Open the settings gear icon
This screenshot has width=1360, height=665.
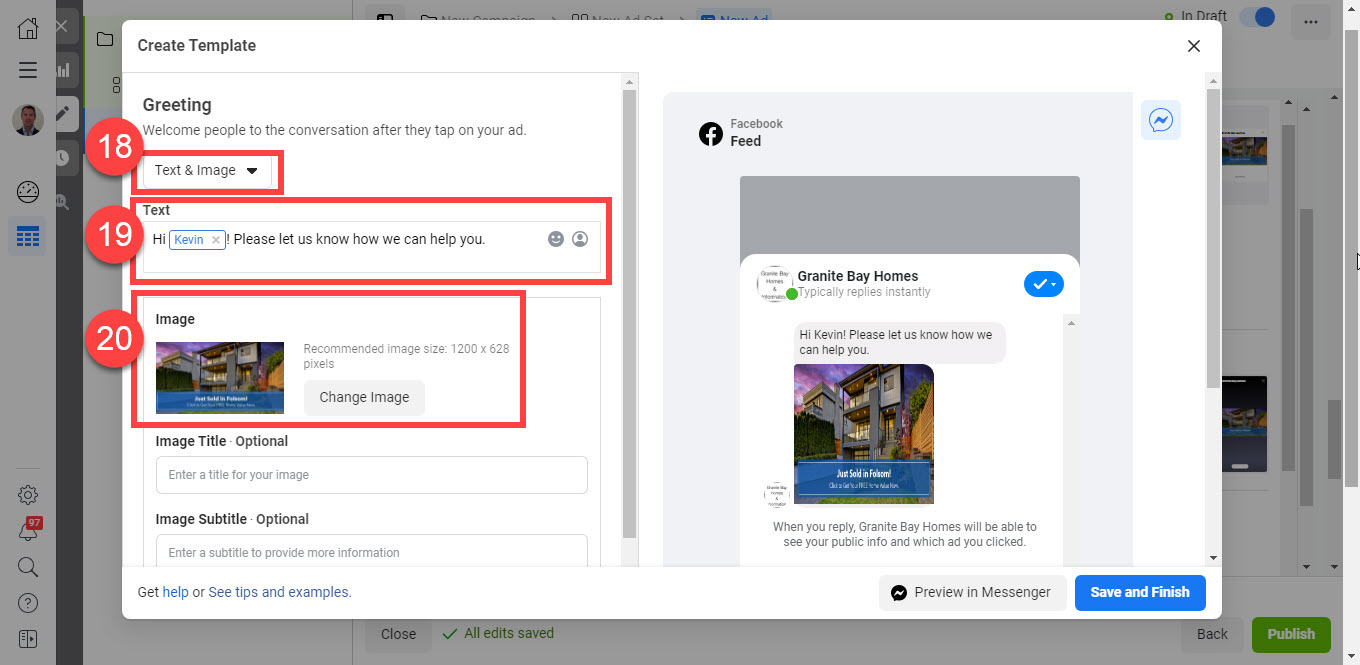point(27,494)
